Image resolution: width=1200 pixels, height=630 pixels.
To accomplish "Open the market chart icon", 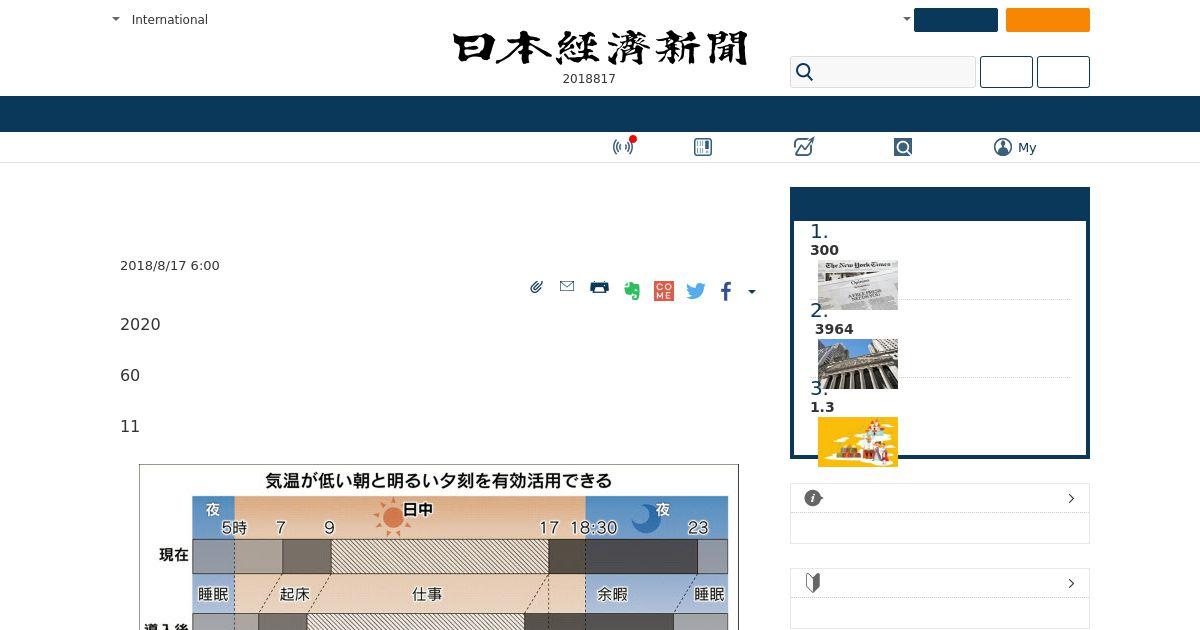I will [x=803, y=147].
